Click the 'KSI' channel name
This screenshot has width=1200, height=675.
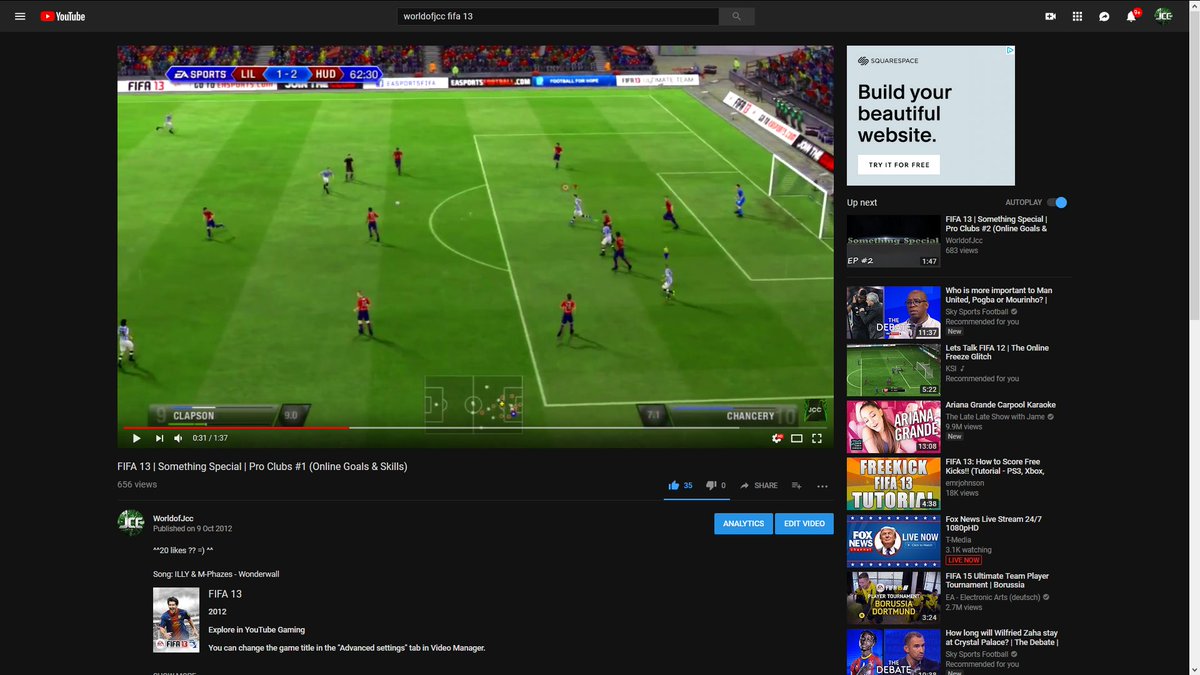pyautogui.click(x=952, y=369)
